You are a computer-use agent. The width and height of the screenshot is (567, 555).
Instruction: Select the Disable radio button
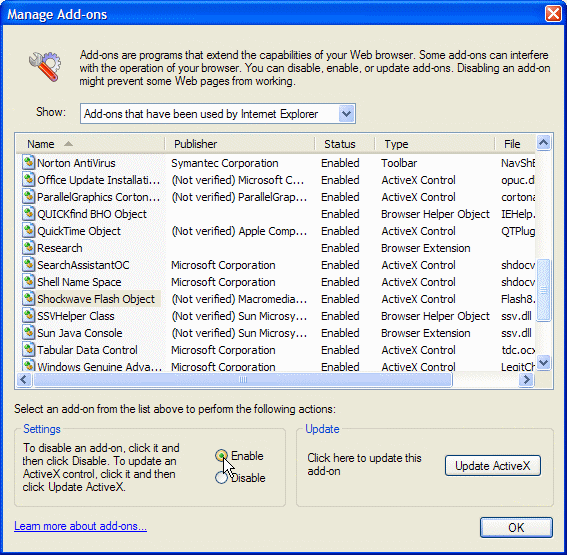coord(221,478)
